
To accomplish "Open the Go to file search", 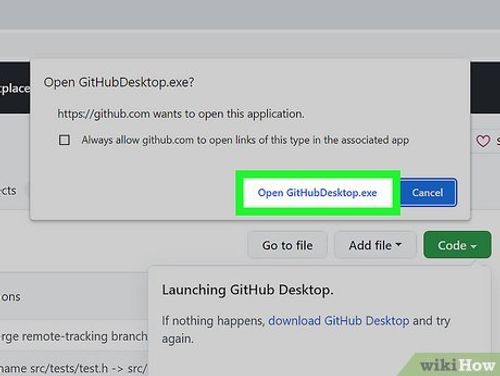I will click(x=287, y=245).
